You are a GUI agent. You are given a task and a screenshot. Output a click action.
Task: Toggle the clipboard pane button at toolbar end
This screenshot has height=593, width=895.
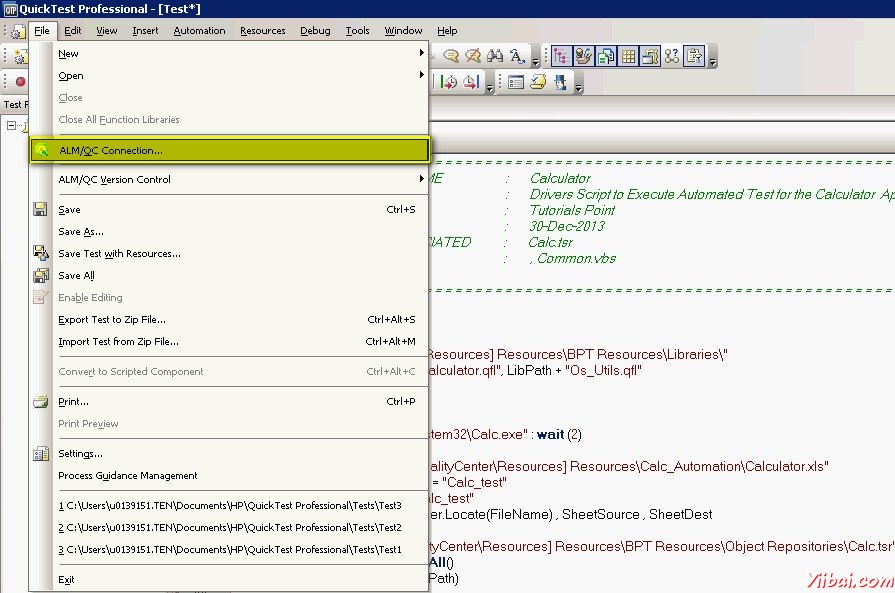(x=695, y=56)
